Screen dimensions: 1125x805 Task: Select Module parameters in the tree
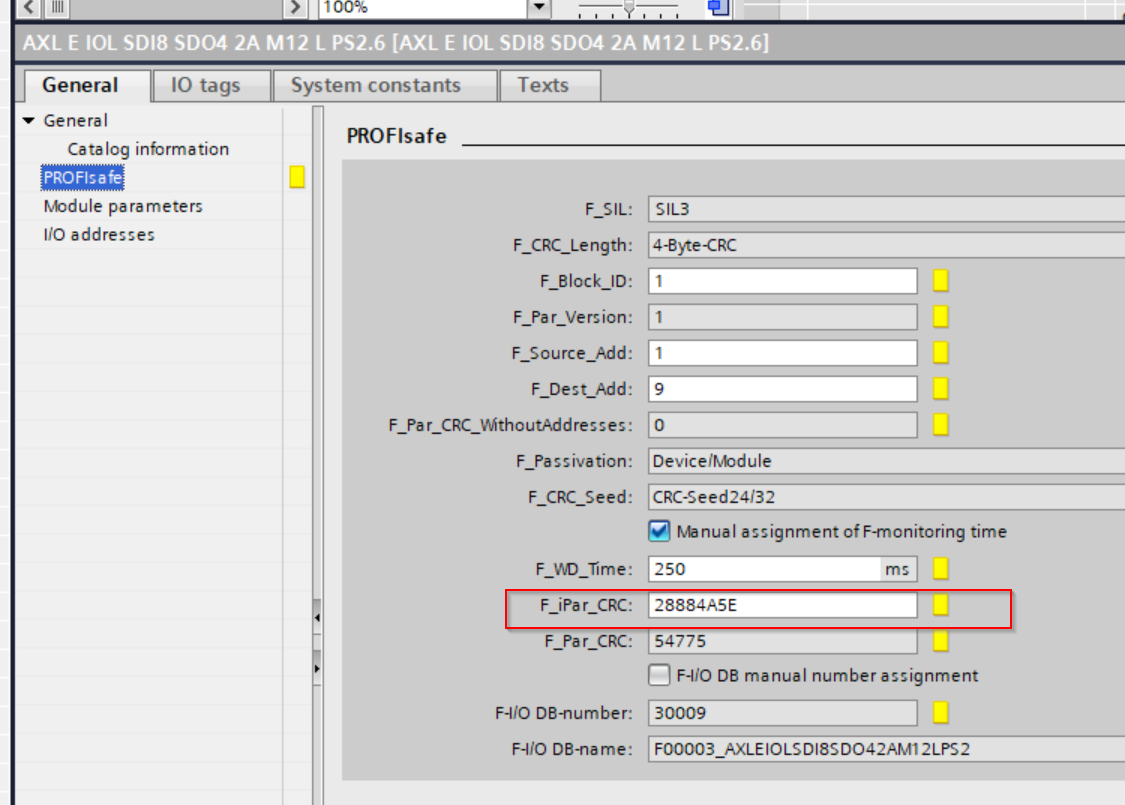click(x=123, y=206)
